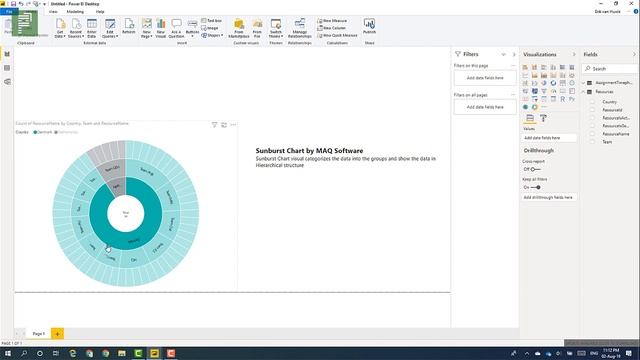
Task: Add a new page with plus button
Action: click(58, 333)
